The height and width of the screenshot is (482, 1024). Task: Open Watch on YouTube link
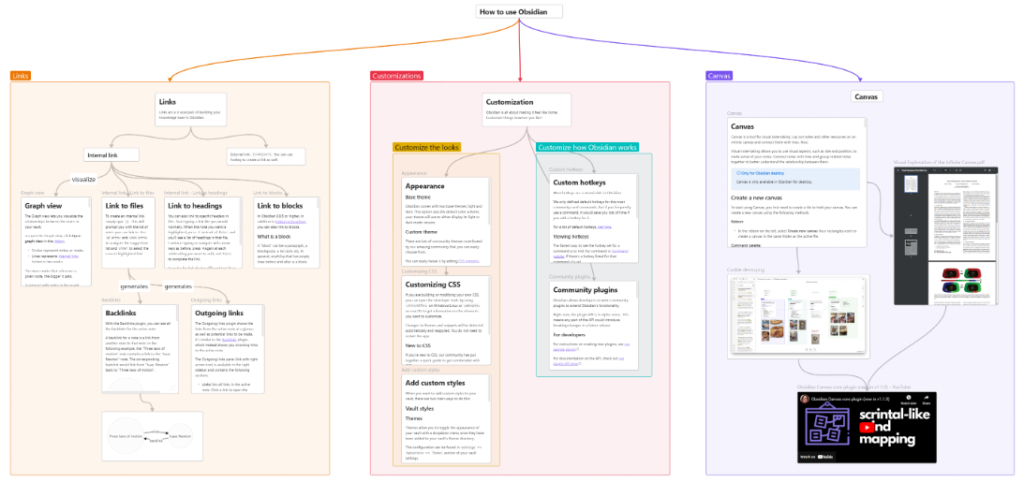pos(816,457)
